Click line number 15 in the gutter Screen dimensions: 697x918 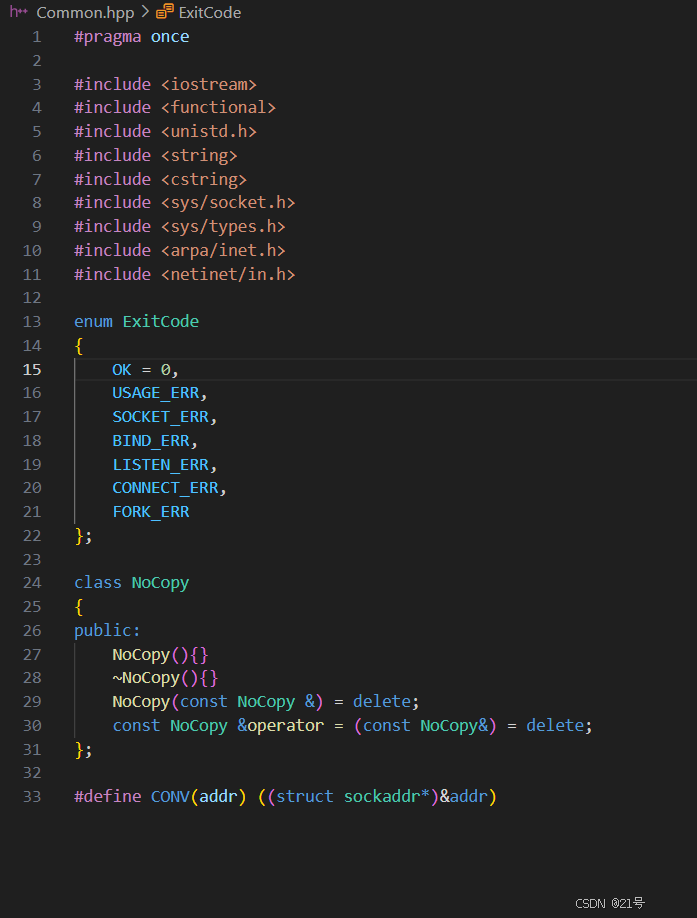point(32,369)
